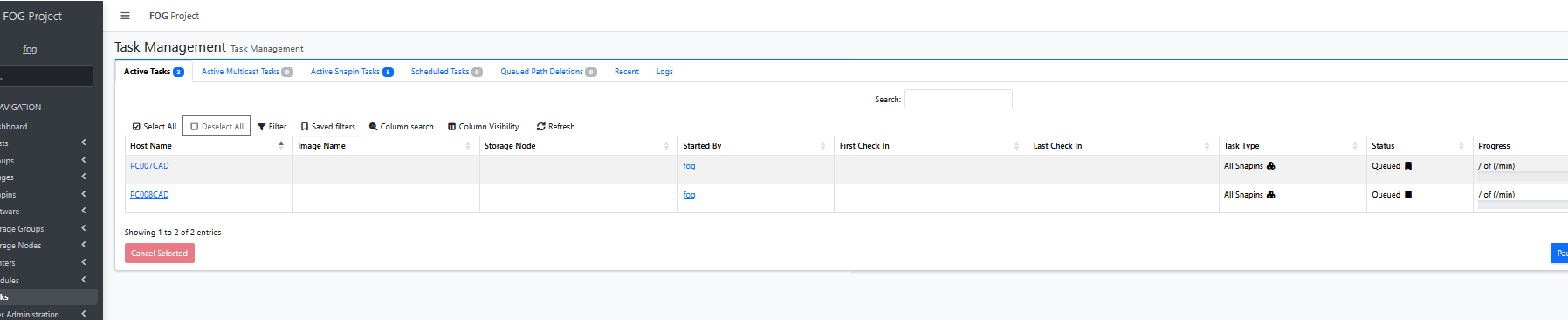The image size is (1568, 320).
Task: Click the Filter funnel icon
Action: pos(261,127)
